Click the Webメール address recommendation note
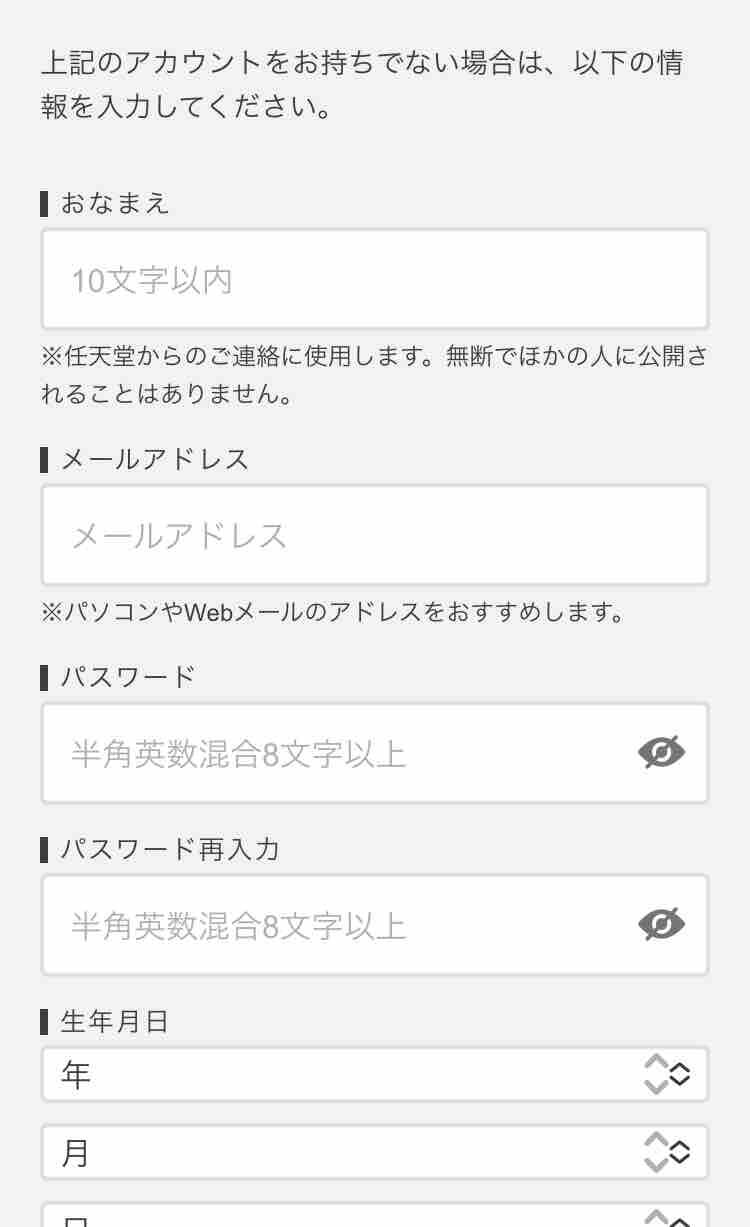This screenshot has width=750, height=1227. [333, 611]
